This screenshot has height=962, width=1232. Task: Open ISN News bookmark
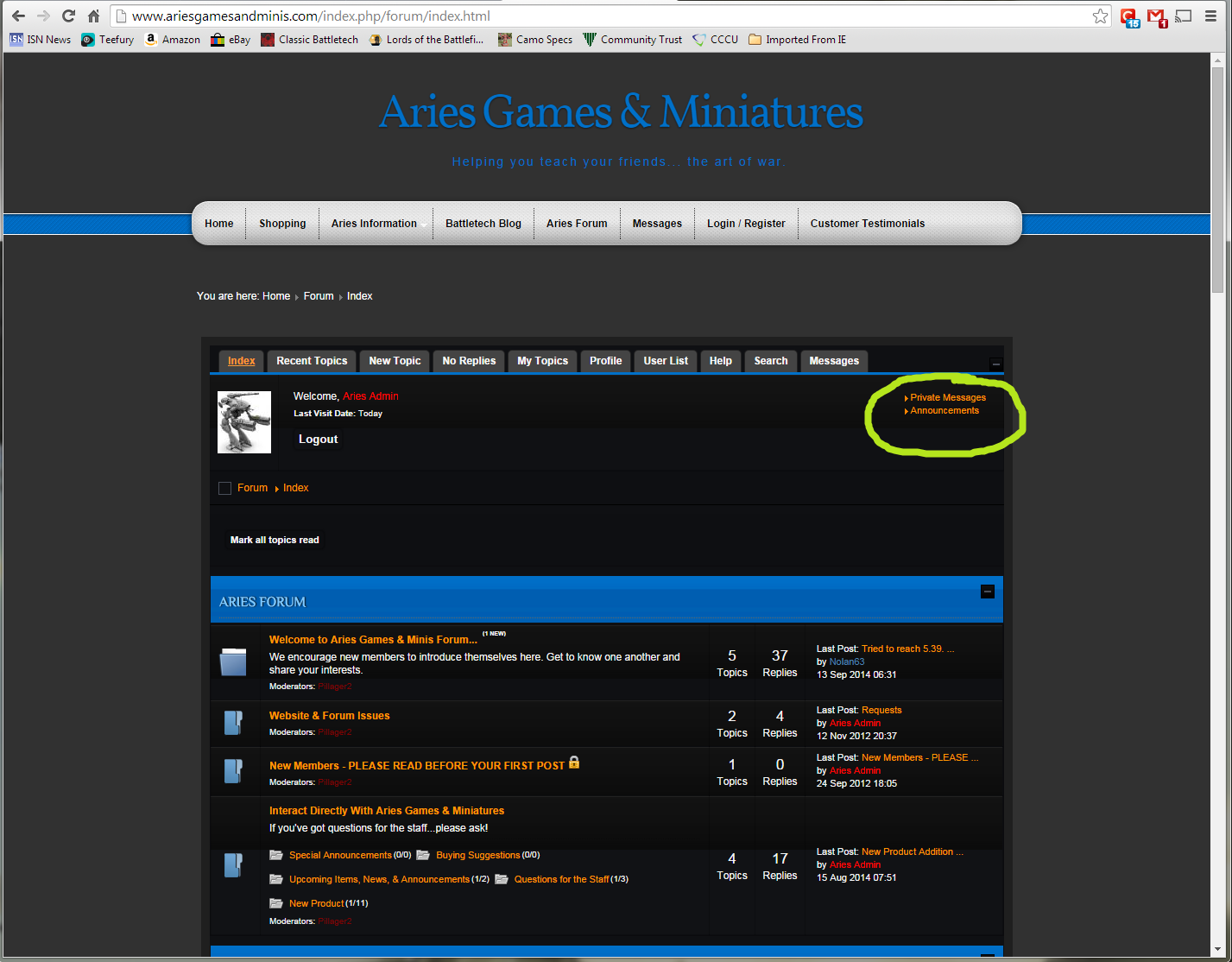41,39
